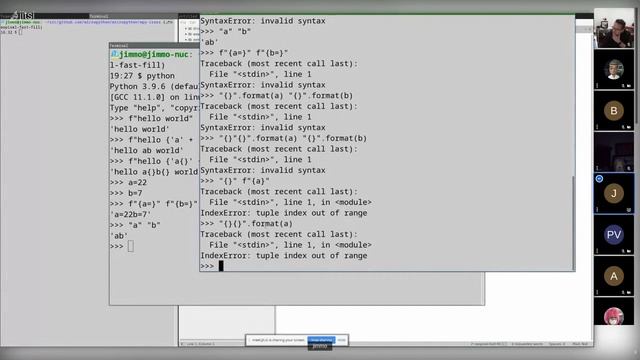640x360 pixels.
Task: Select the participant tile with cartoon avatar photo
Action: pyautogui.click(x=614, y=69)
